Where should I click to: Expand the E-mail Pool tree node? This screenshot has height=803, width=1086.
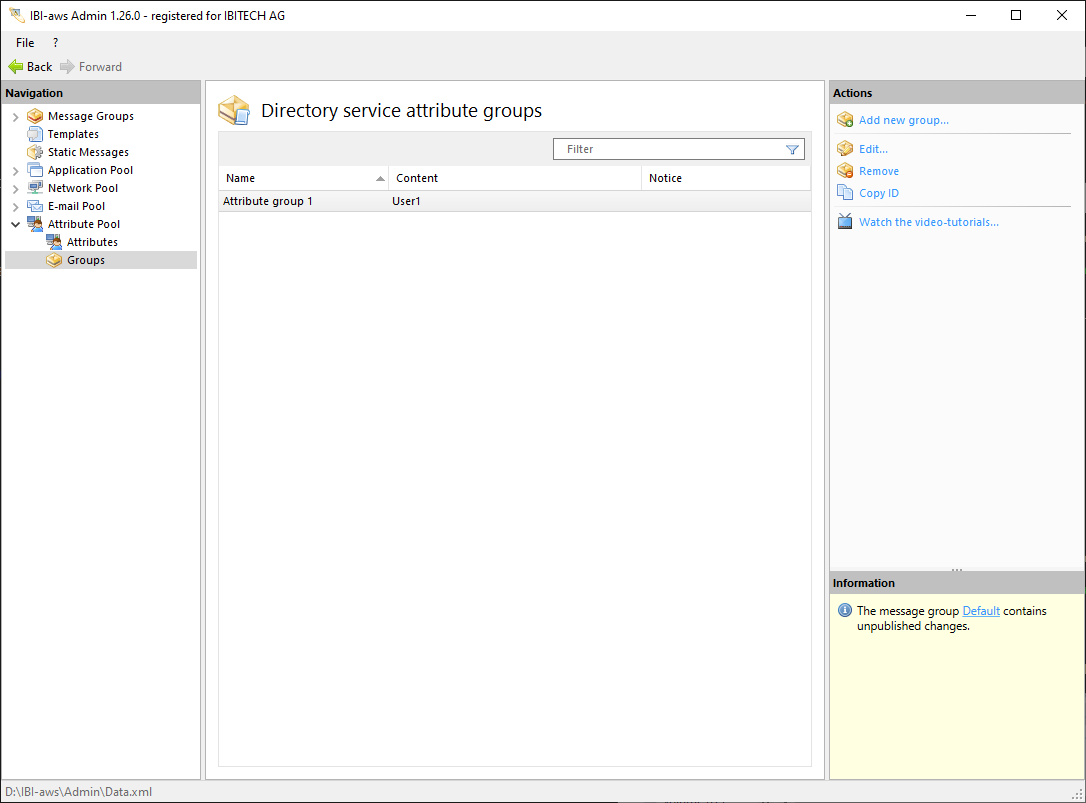point(15,207)
